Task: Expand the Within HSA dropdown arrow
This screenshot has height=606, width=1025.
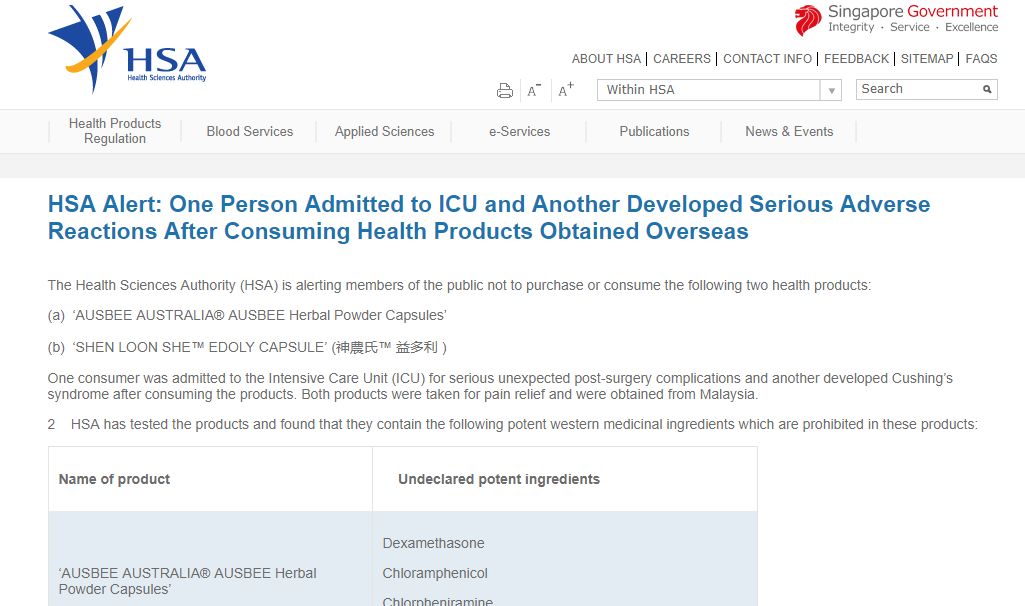Action: tap(831, 91)
